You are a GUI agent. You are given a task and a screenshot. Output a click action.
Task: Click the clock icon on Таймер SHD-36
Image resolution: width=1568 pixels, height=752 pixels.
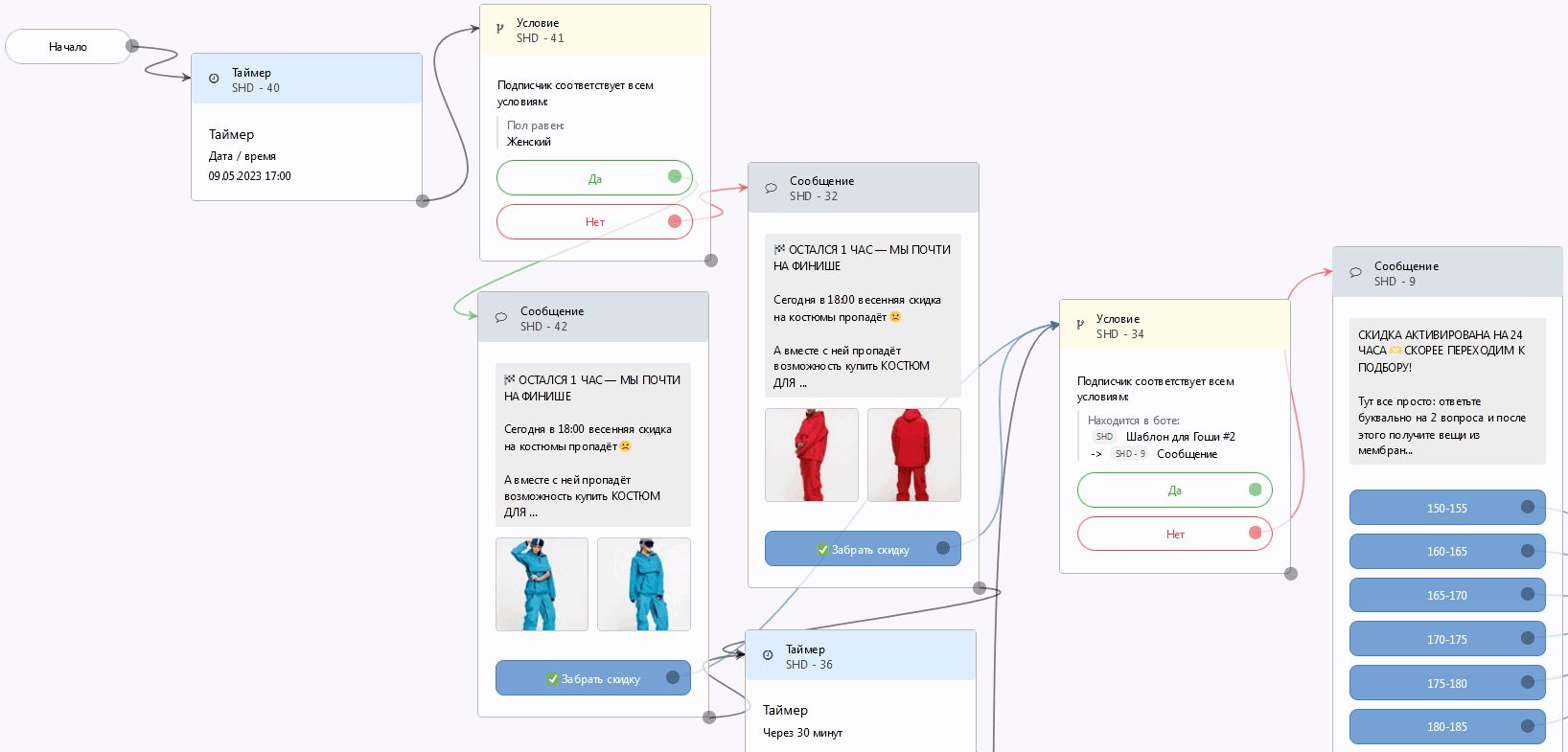[768, 655]
